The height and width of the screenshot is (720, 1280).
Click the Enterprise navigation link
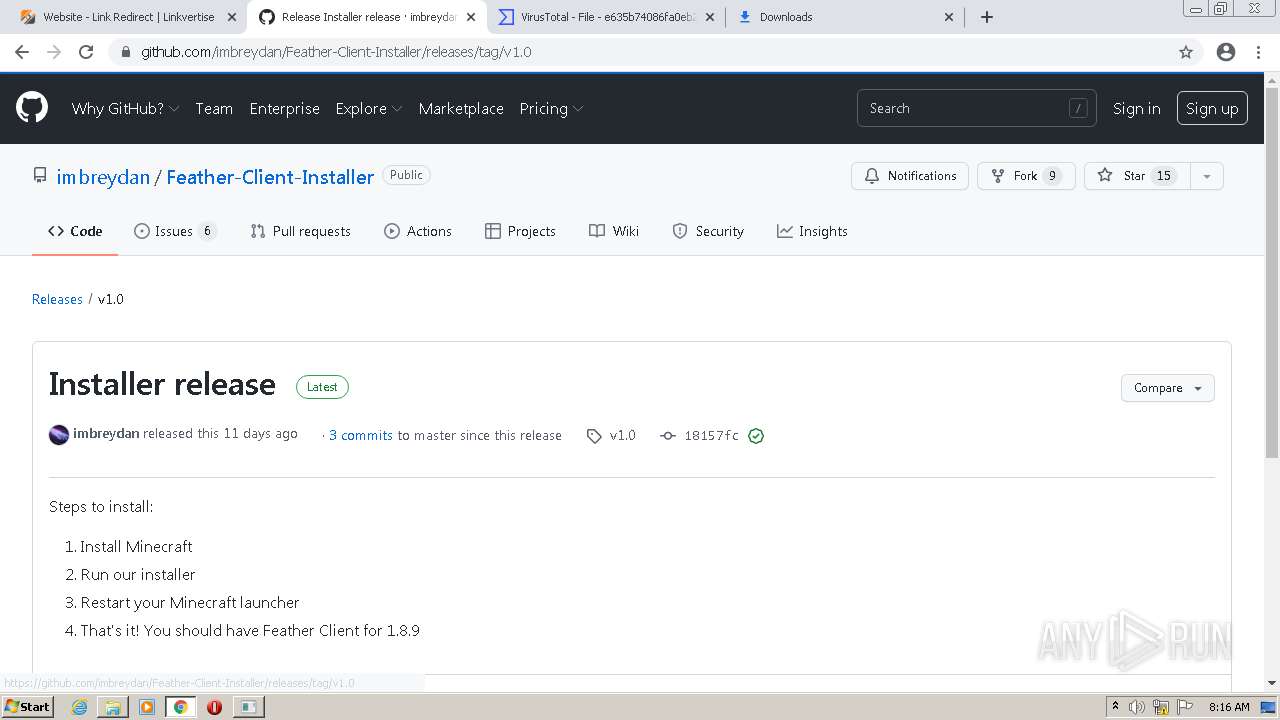(x=284, y=108)
